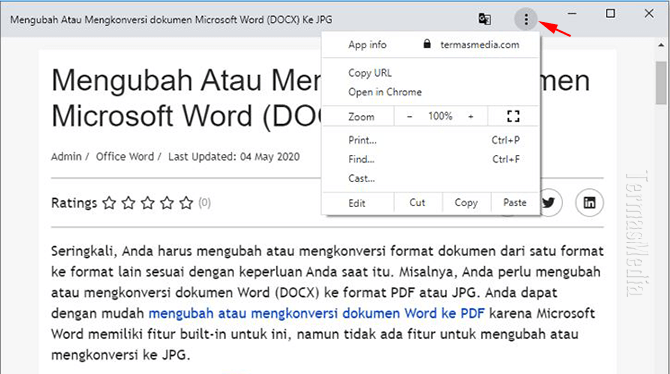
Task: Close the app window
Action: (649, 14)
